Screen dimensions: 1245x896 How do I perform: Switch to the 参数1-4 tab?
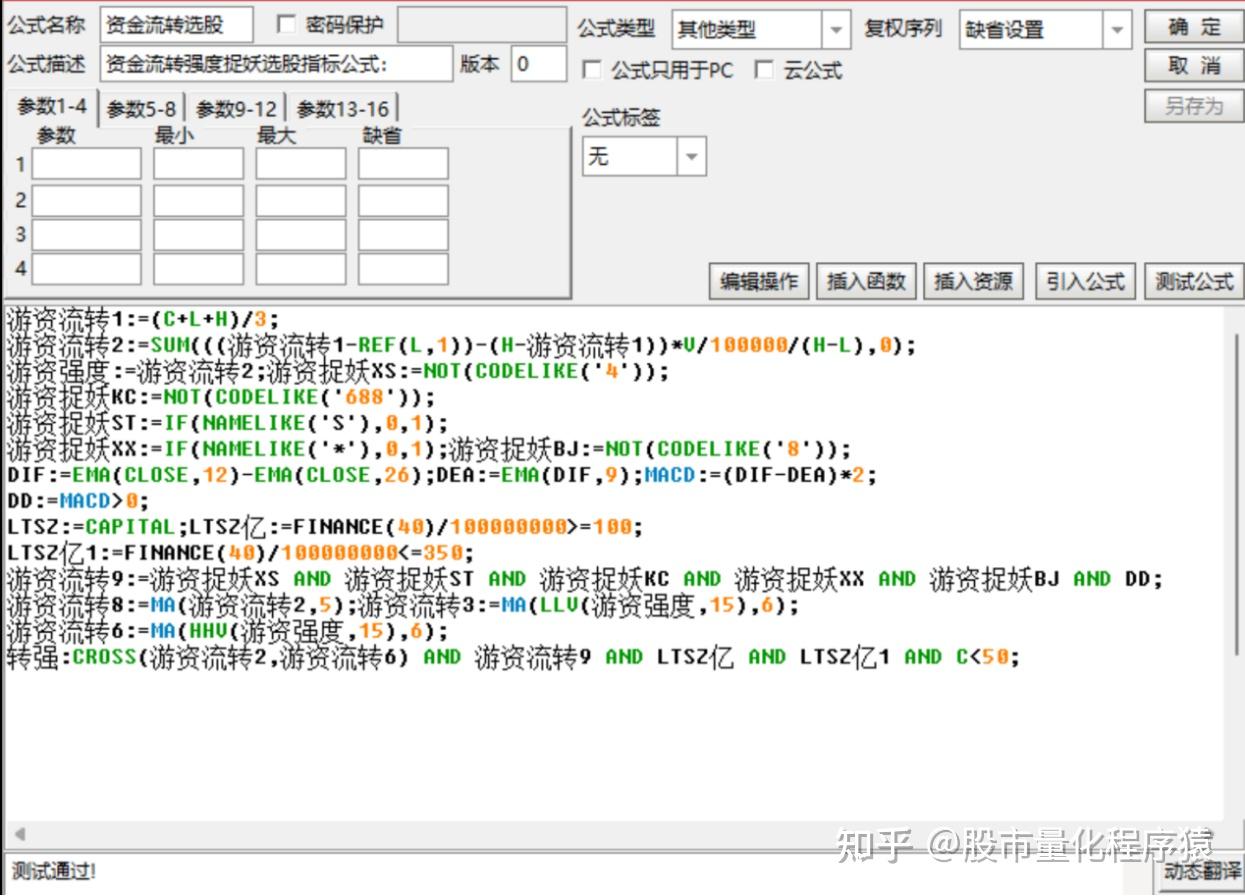pos(51,107)
